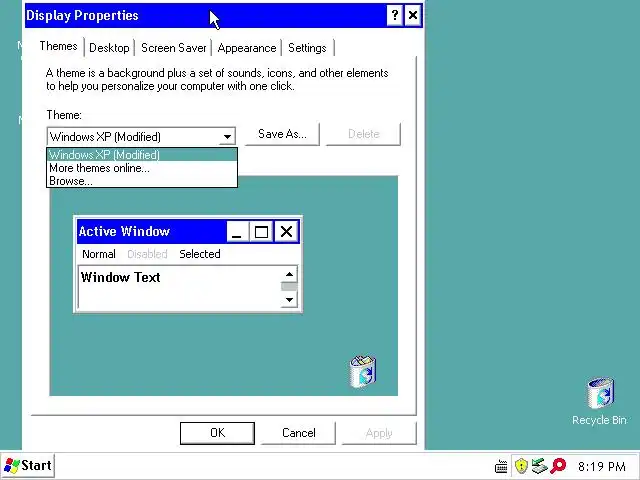640x480 pixels.
Task: Click the Window Text area in preview
Action: click(180, 287)
